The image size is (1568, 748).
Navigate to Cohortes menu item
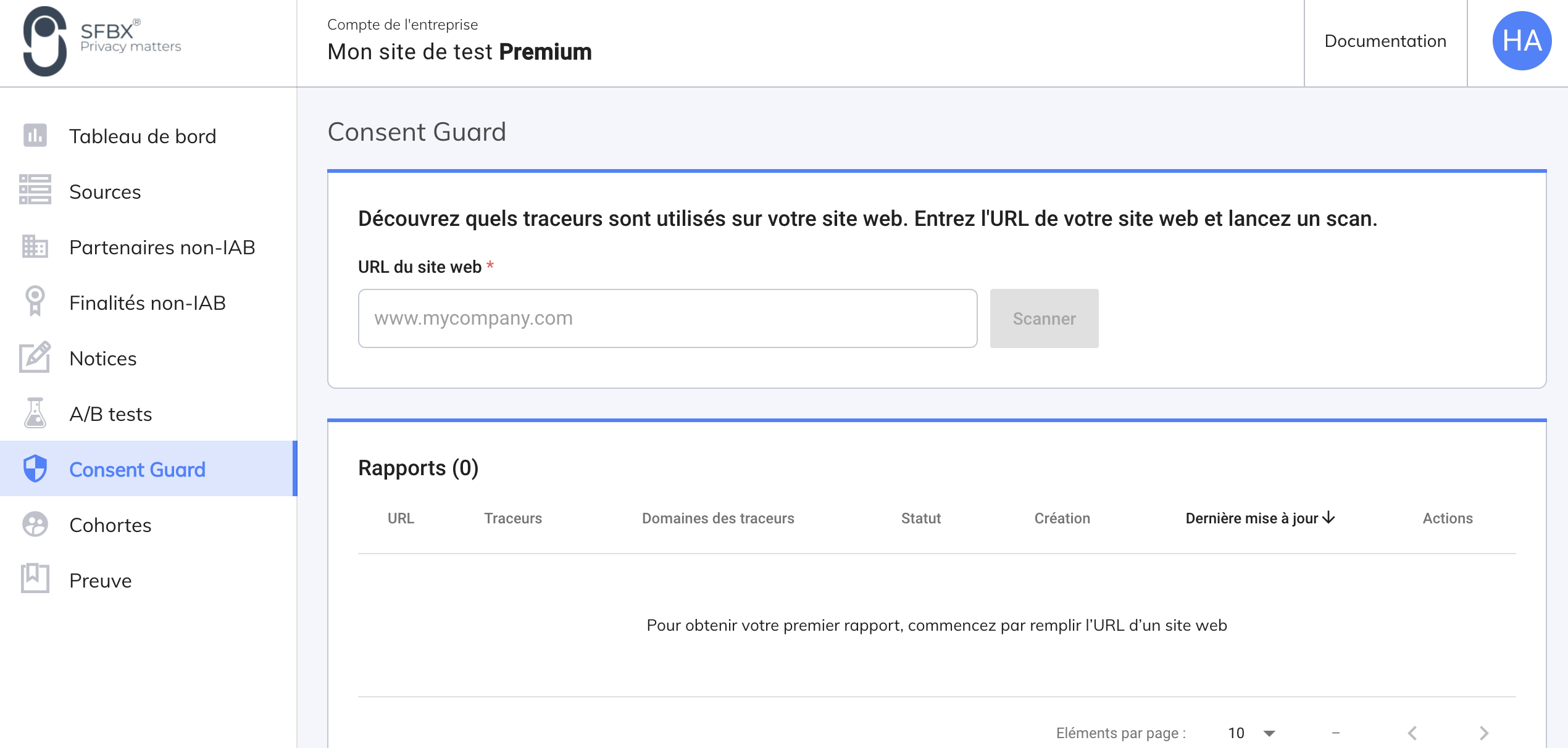tap(110, 525)
